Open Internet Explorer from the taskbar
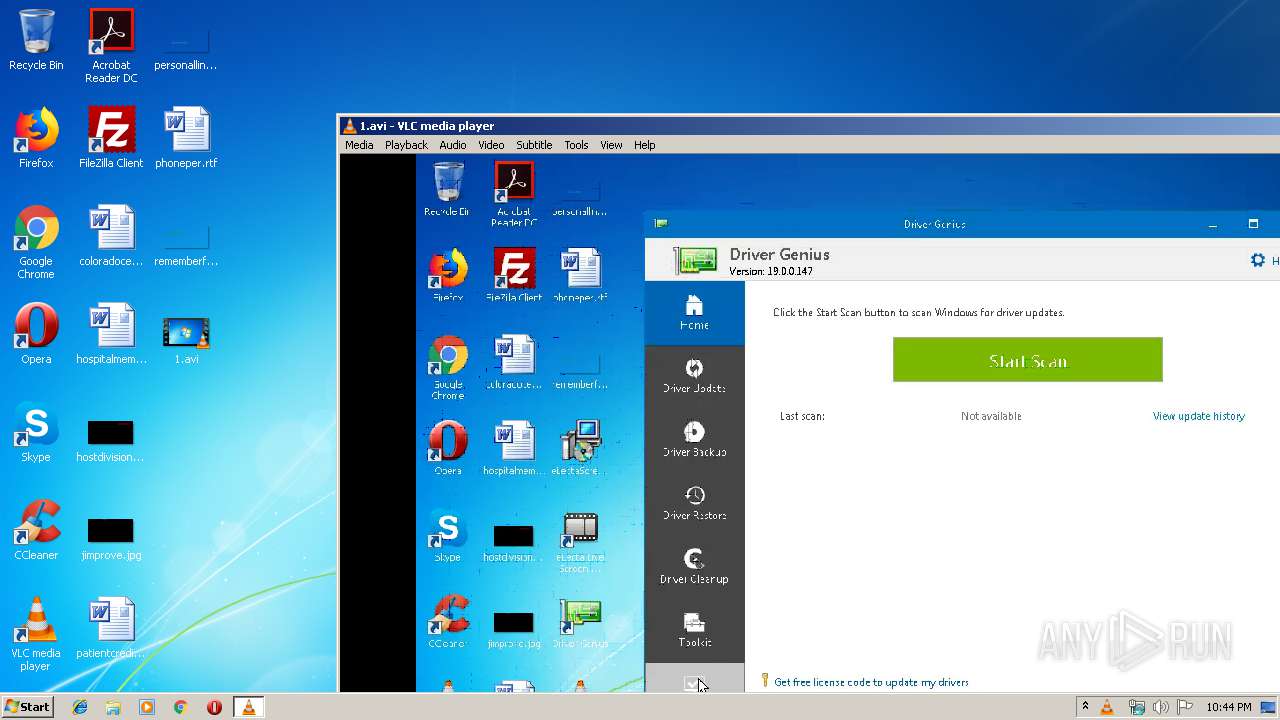 point(80,707)
